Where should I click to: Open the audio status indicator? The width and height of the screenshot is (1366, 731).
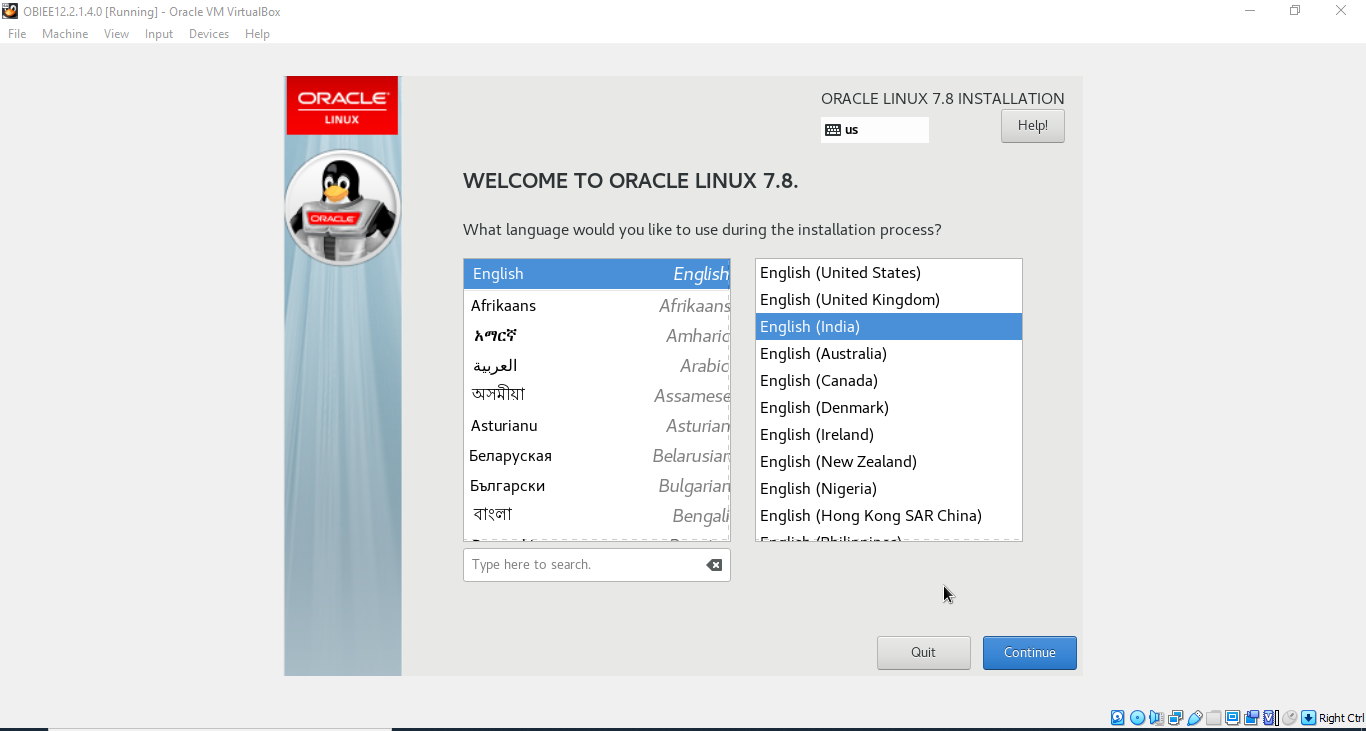[x=1156, y=717]
